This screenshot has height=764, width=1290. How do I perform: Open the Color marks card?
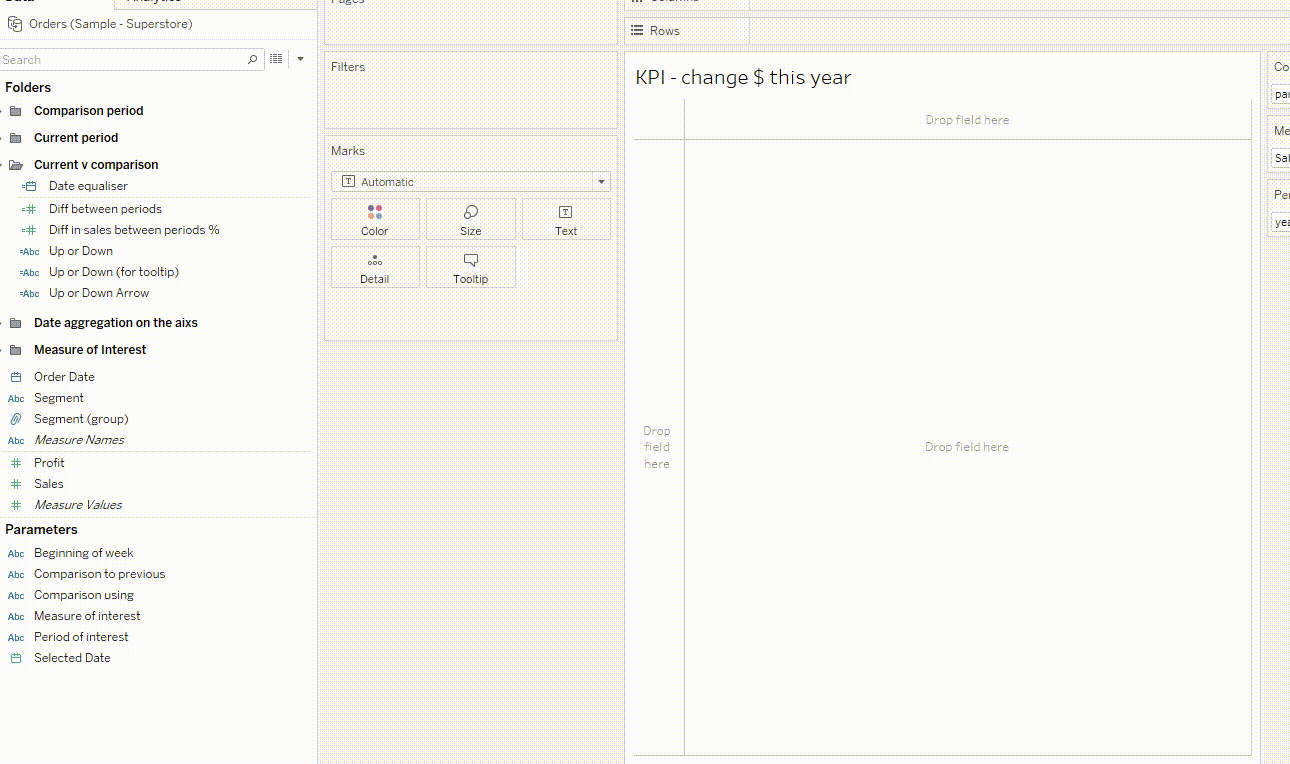pyautogui.click(x=375, y=219)
